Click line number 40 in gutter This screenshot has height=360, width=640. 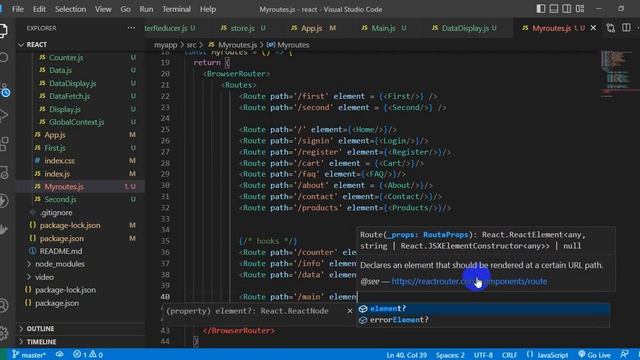pos(165,297)
